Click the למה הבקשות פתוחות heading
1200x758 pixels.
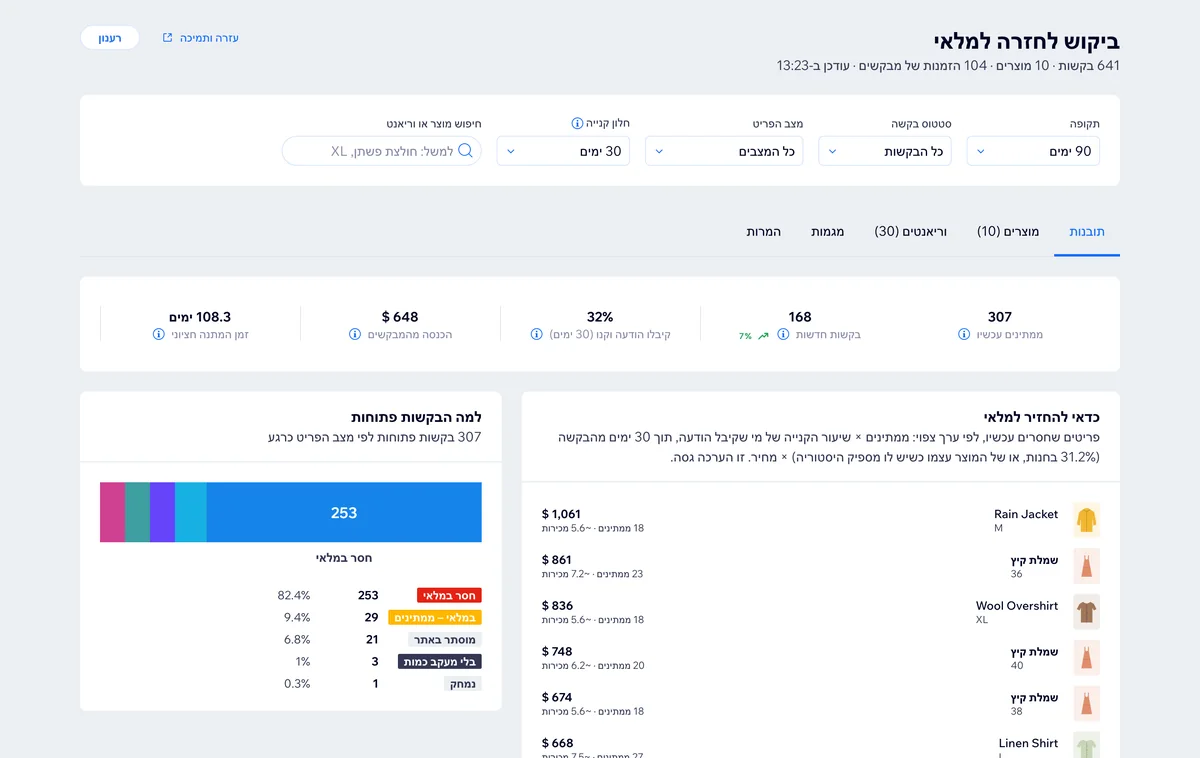[x=416, y=417]
